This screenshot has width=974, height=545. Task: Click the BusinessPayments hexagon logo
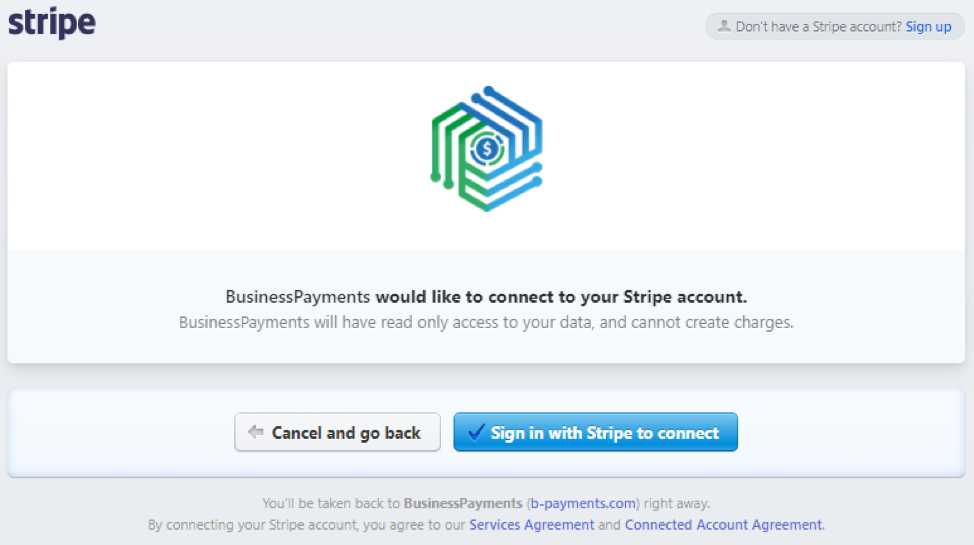pos(487,149)
